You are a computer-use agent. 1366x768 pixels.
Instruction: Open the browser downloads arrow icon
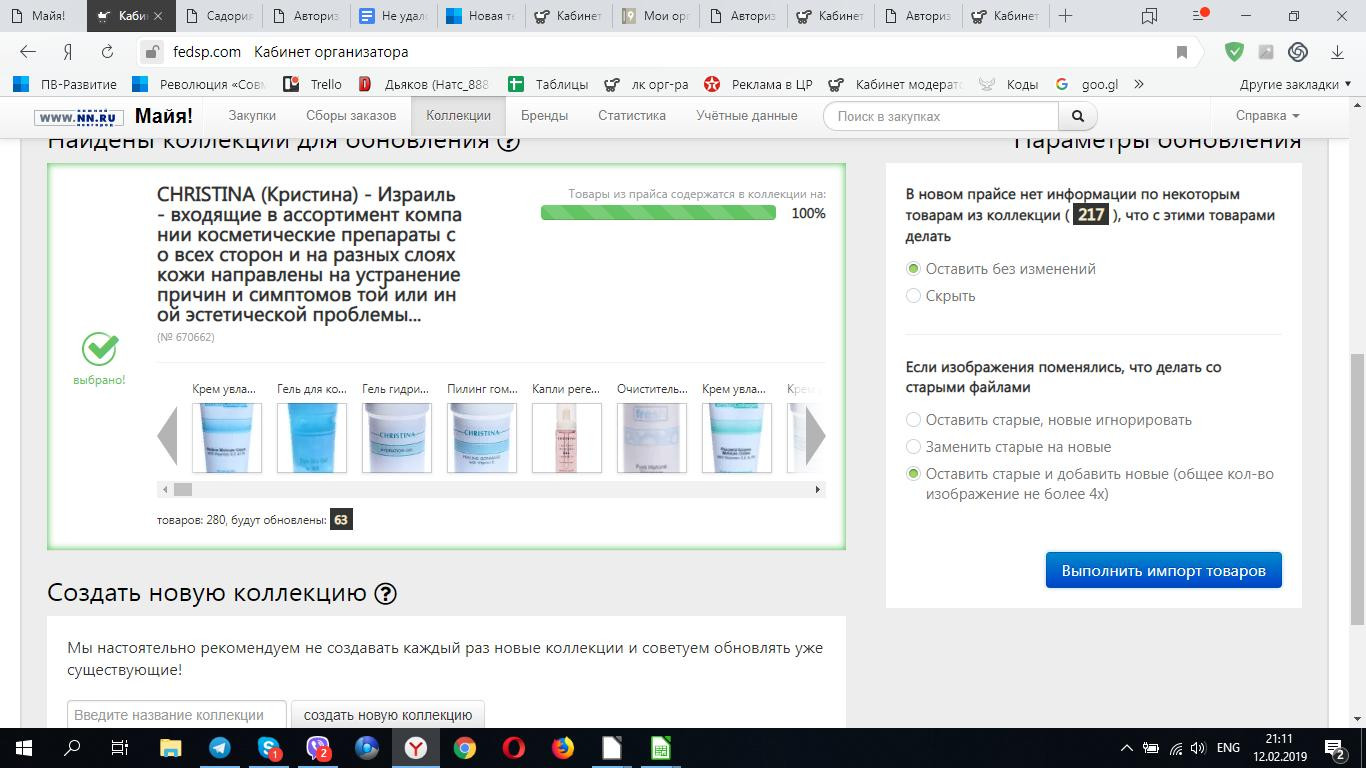(x=1337, y=52)
